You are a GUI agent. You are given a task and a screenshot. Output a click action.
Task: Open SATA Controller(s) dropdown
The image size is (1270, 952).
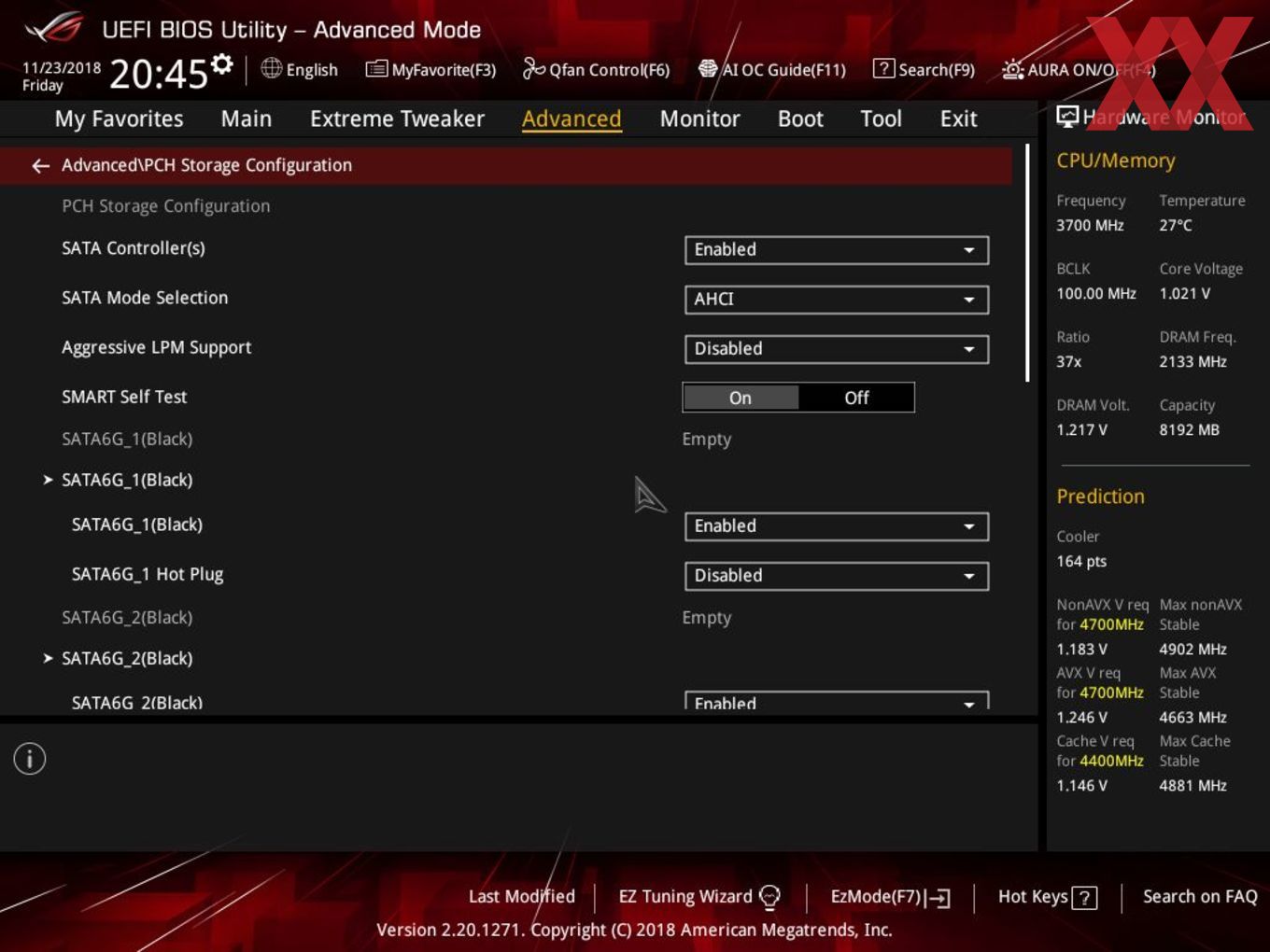point(837,250)
